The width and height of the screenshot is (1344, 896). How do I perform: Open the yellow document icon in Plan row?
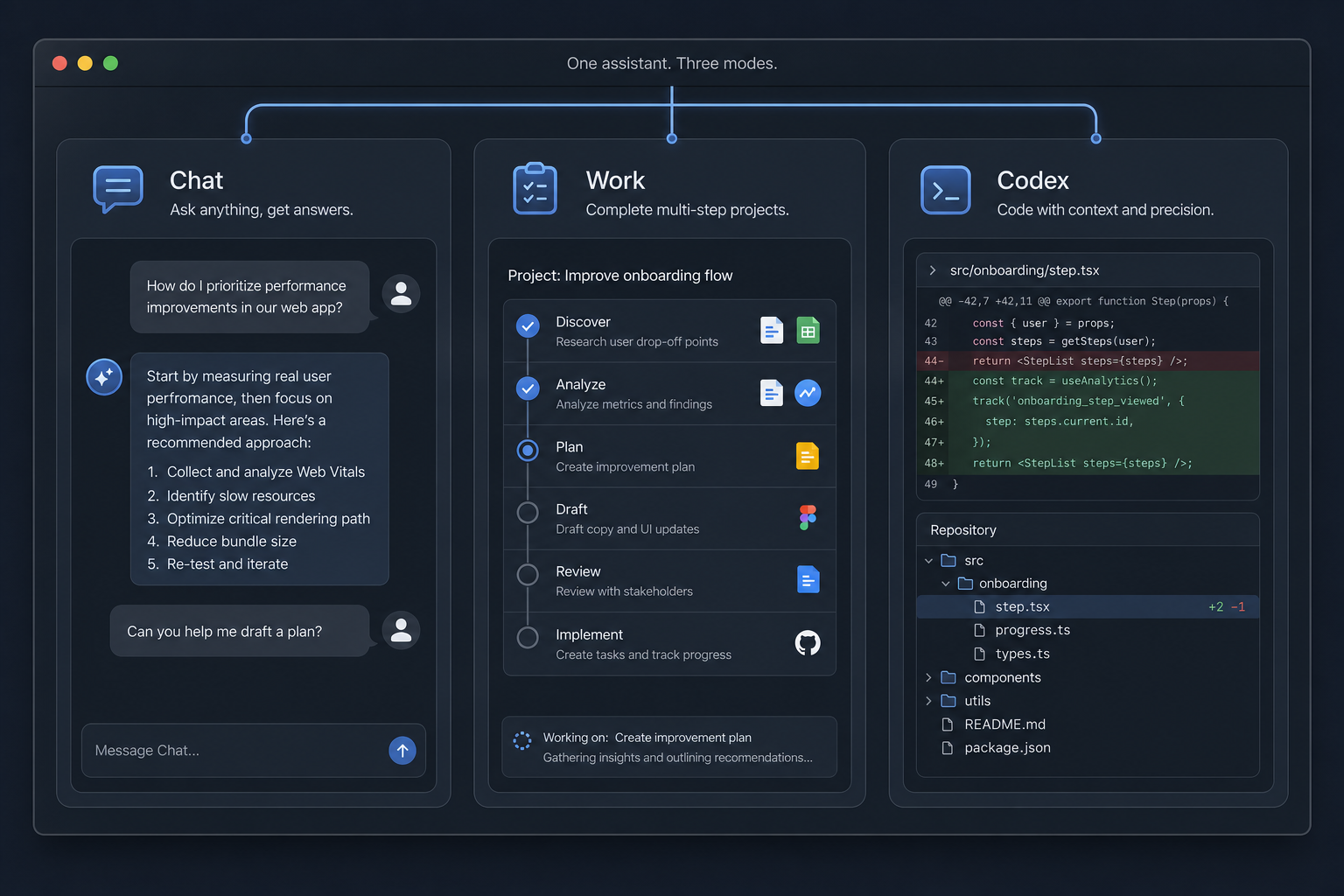click(808, 456)
